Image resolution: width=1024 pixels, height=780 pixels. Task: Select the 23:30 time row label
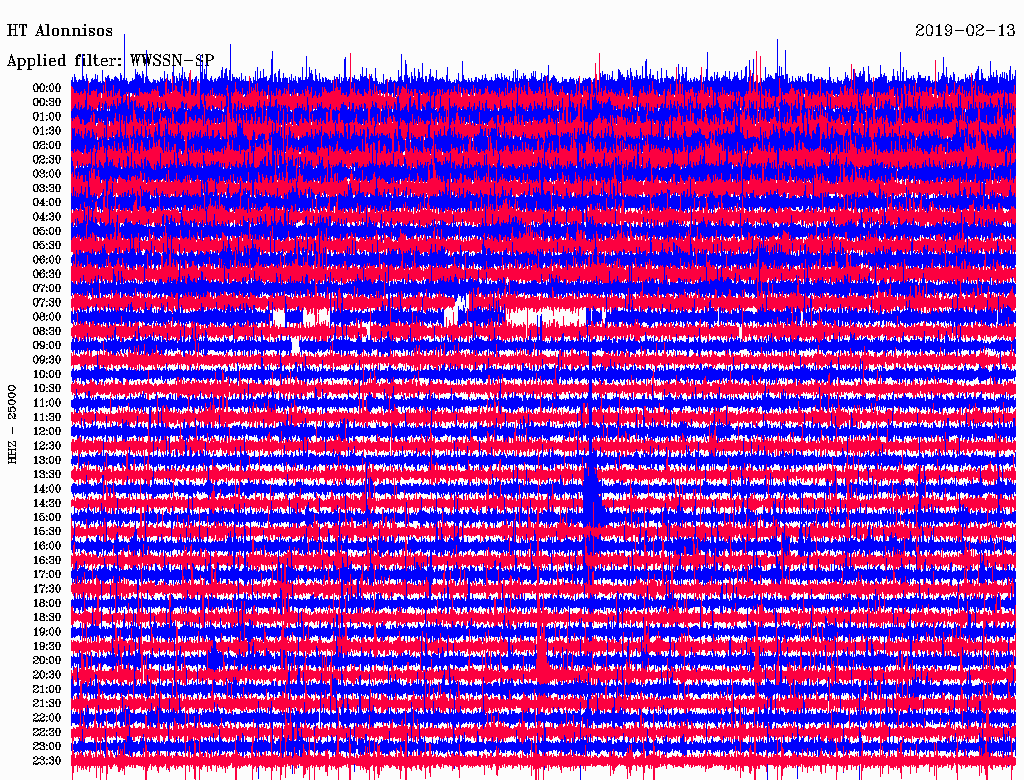click(x=47, y=760)
